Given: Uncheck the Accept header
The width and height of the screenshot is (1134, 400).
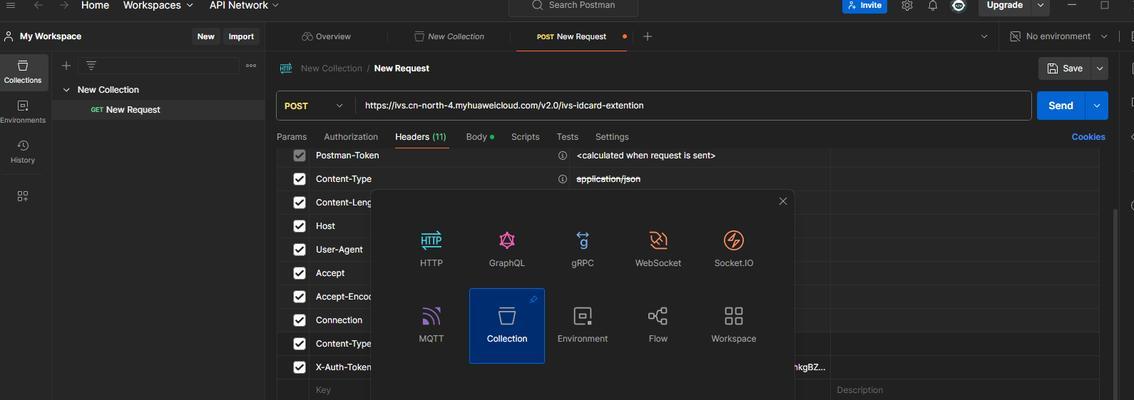Looking at the screenshot, I should 299,273.
